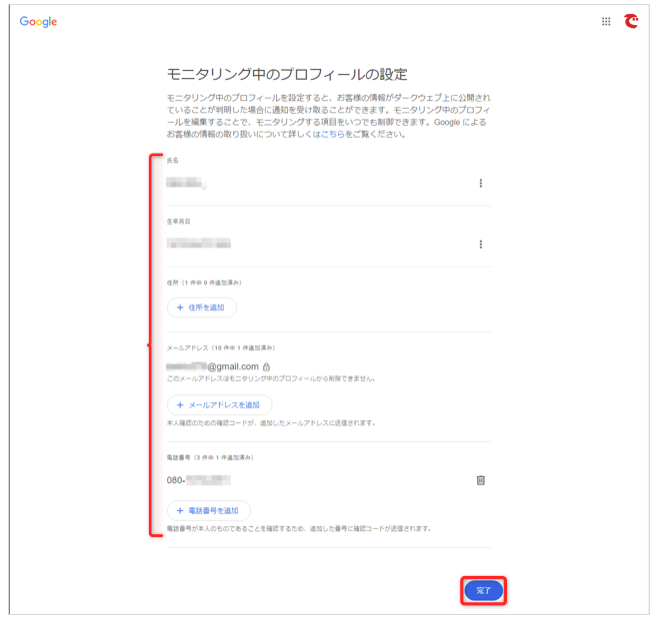Delete the 080 phone number via trash icon
Viewport: 659px width, 626px height.
click(480, 480)
